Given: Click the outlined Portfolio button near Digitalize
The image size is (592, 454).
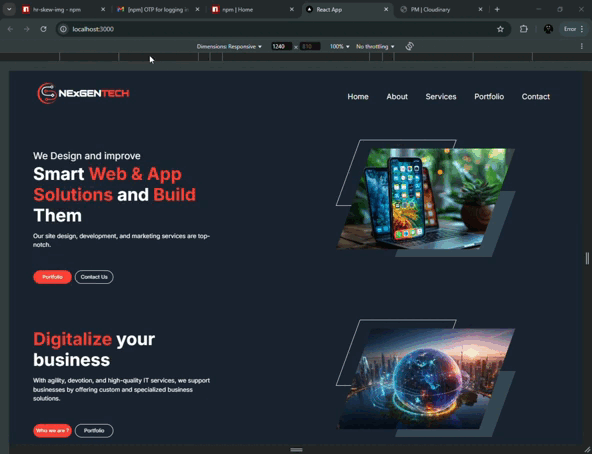Looking at the screenshot, I should point(94,431).
